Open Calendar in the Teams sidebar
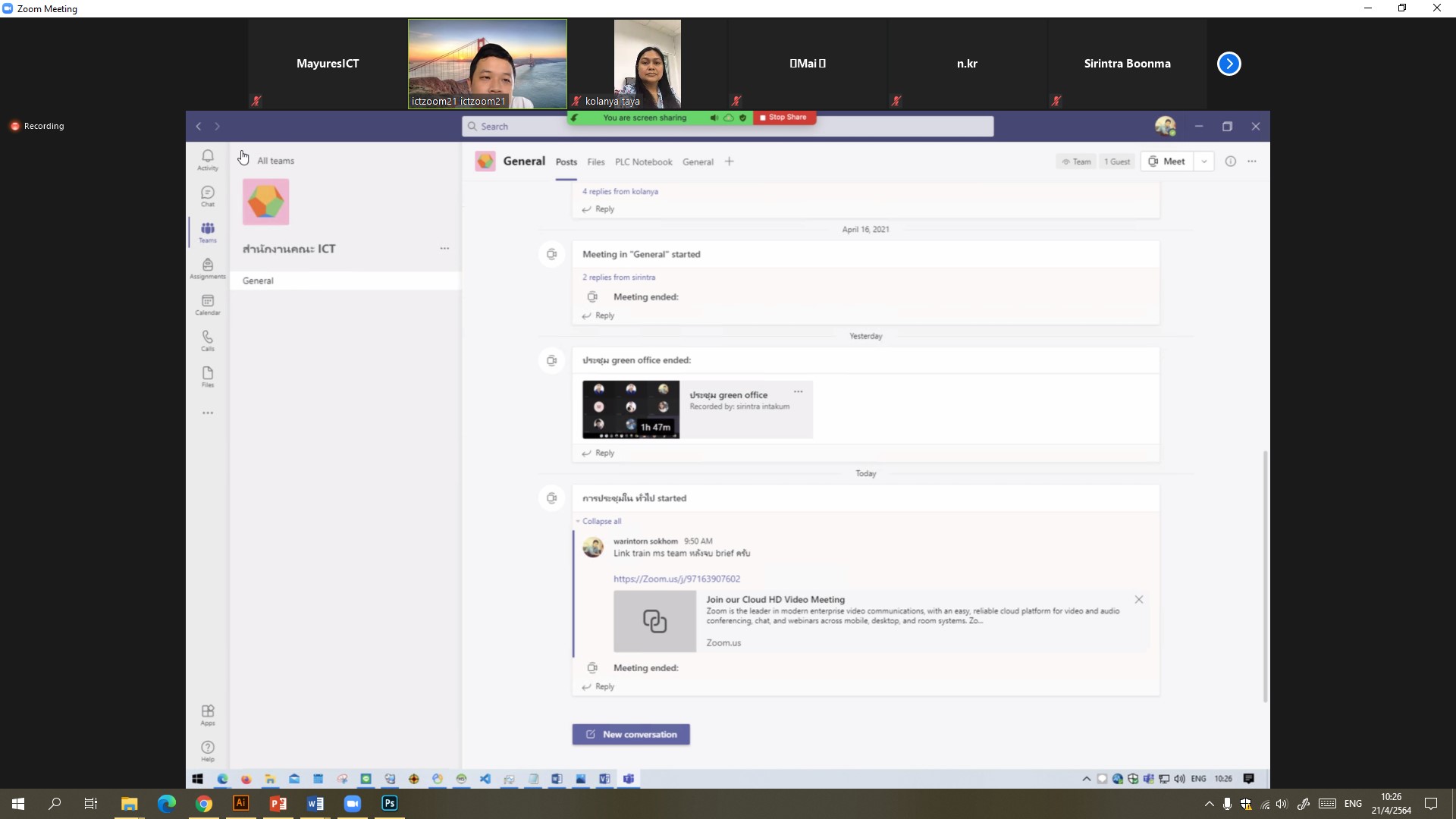Viewport: 1456px width, 819px height. point(208,305)
